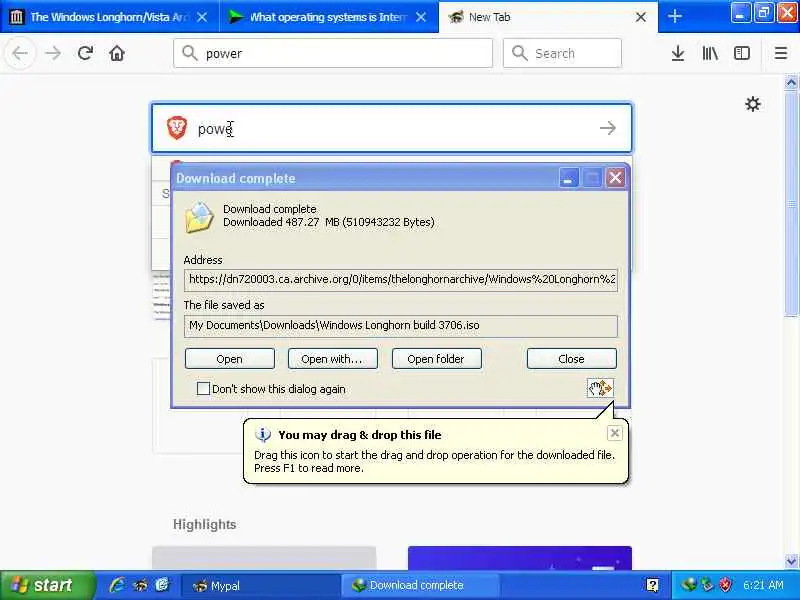Open the Mypal taskbar item

pos(259,585)
